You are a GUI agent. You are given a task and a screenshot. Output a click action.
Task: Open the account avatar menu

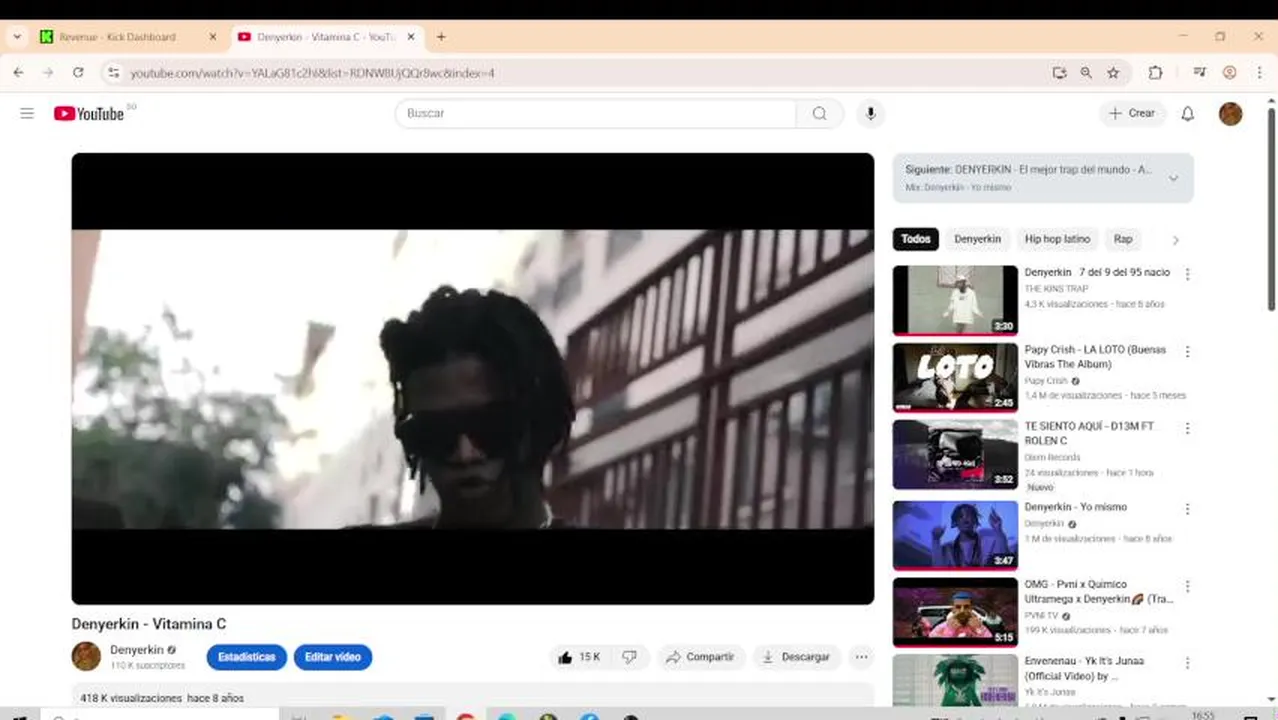coord(1230,113)
